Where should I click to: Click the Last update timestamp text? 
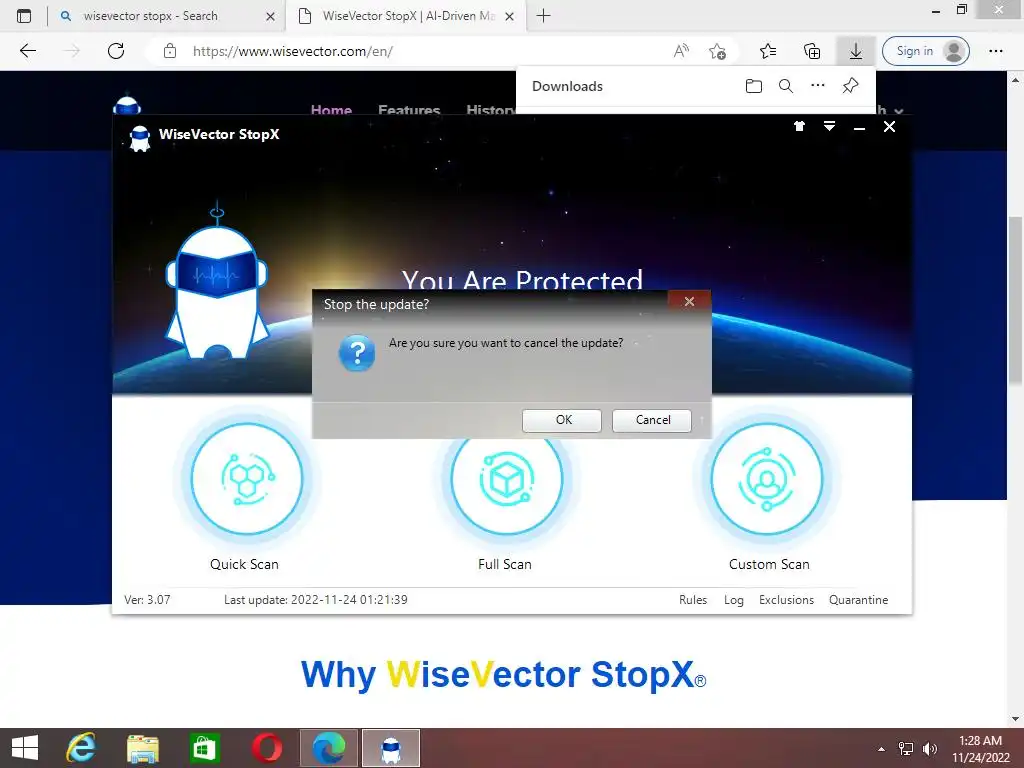point(315,600)
